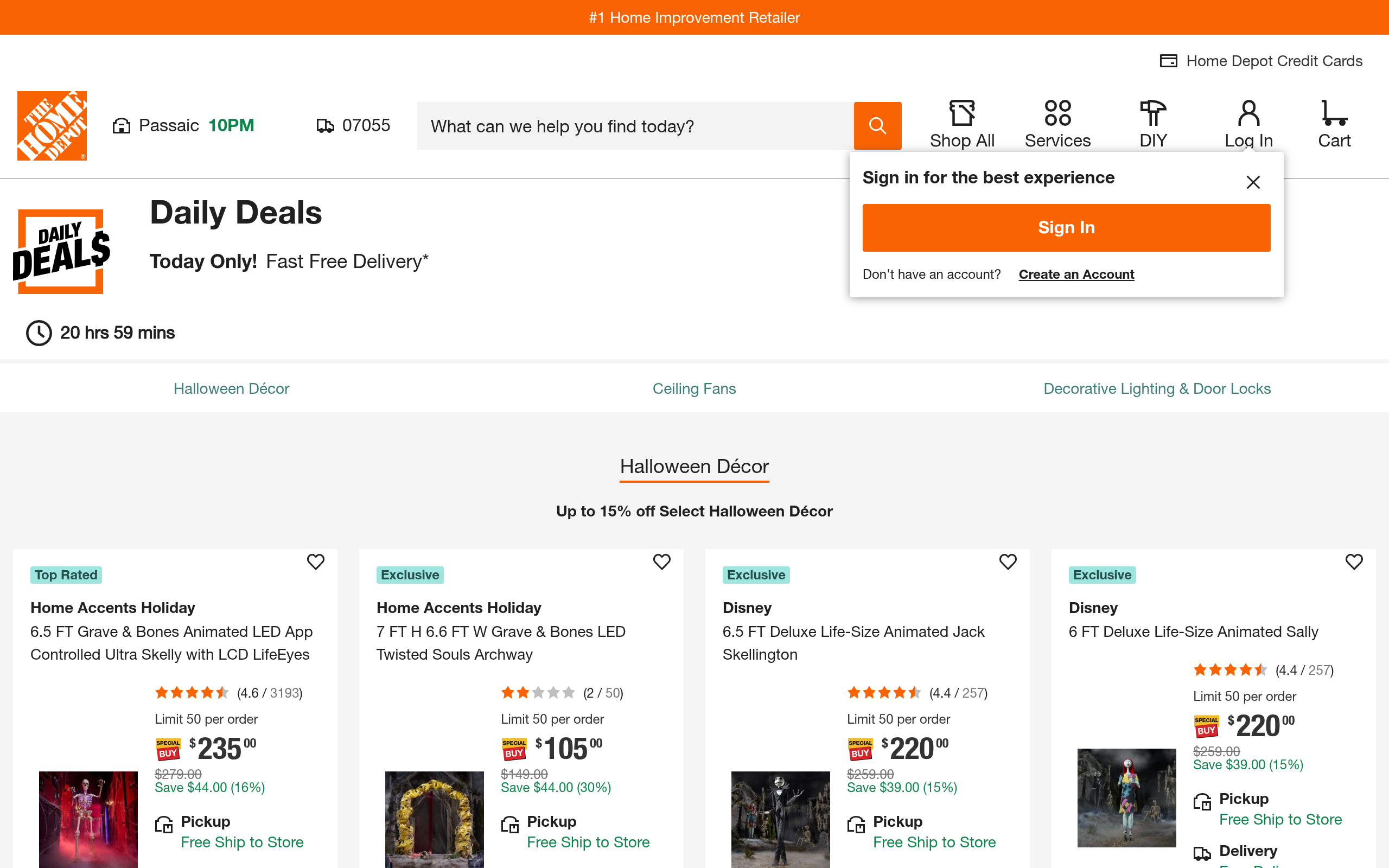Jump to Ceiling Fans tab
The height and width of the screenshot is (868, 1389).
click(694, 388)
